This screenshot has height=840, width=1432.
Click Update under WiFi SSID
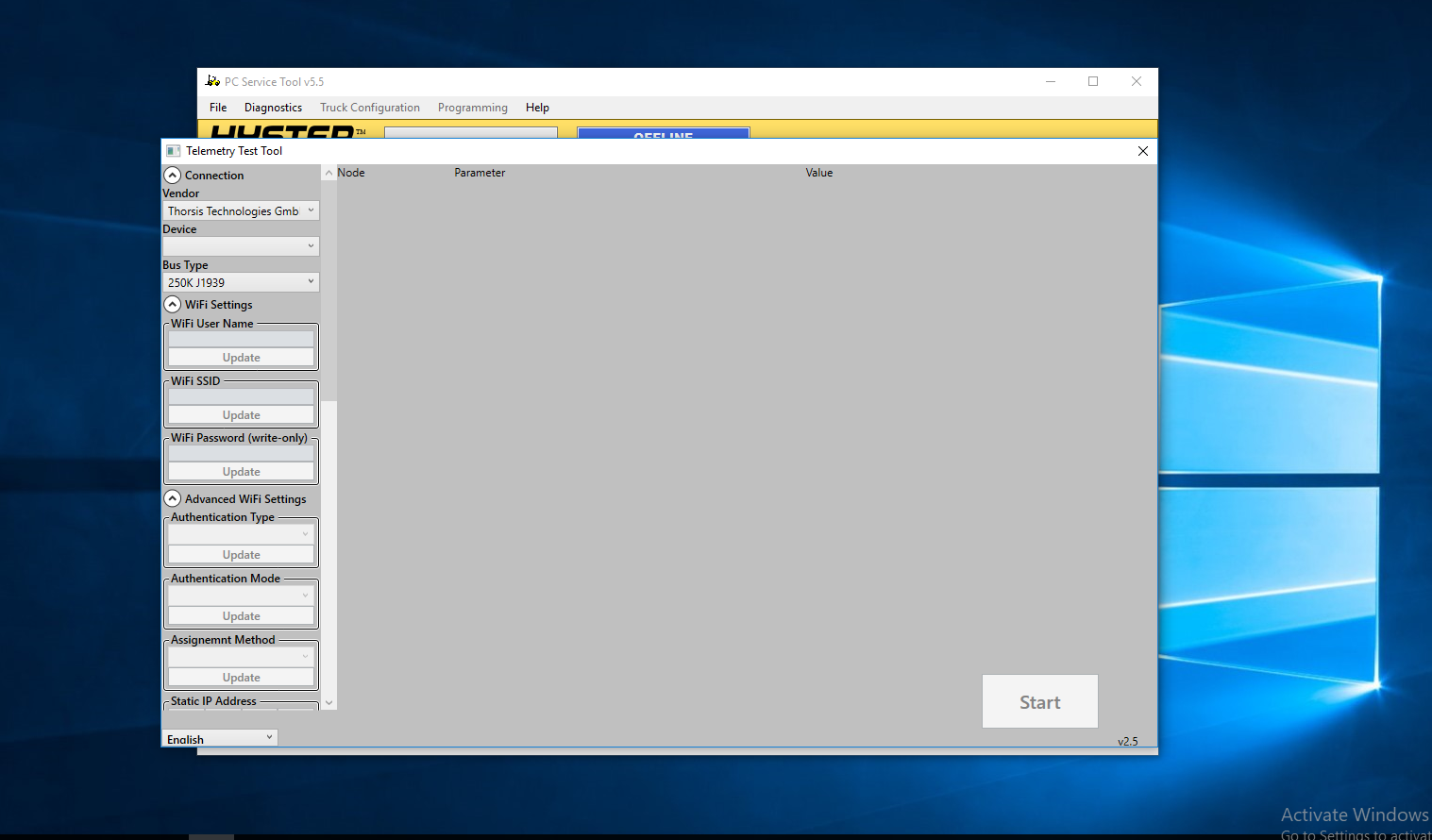240,414
